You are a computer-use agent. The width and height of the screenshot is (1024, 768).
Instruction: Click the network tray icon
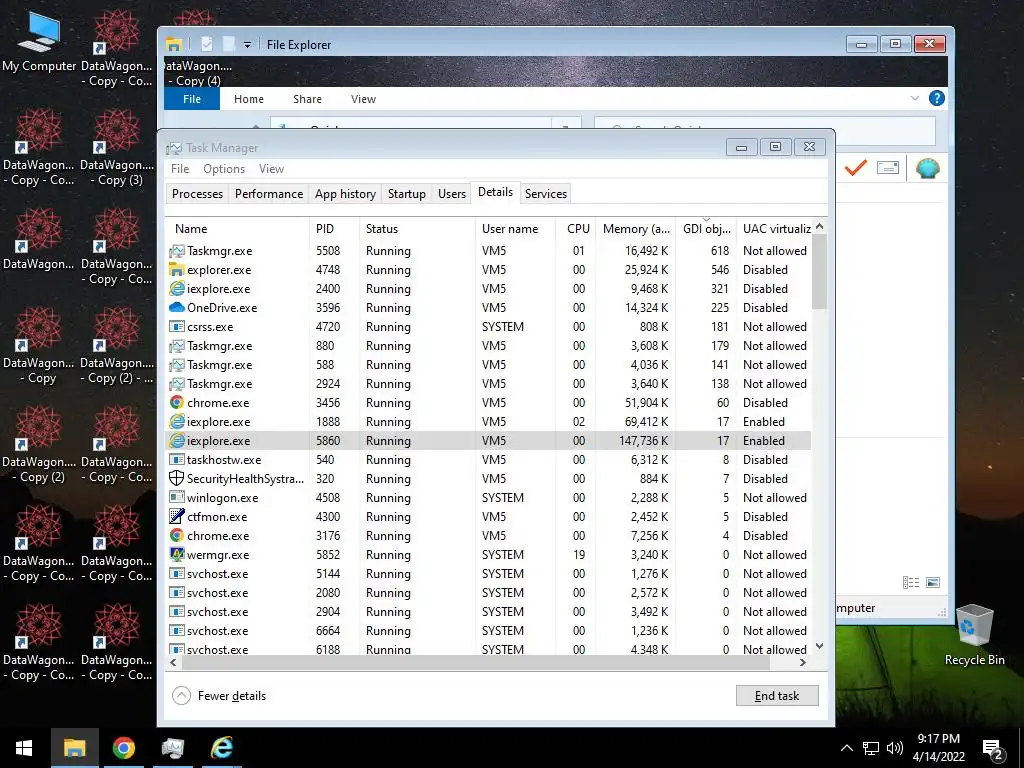[871, 748]
